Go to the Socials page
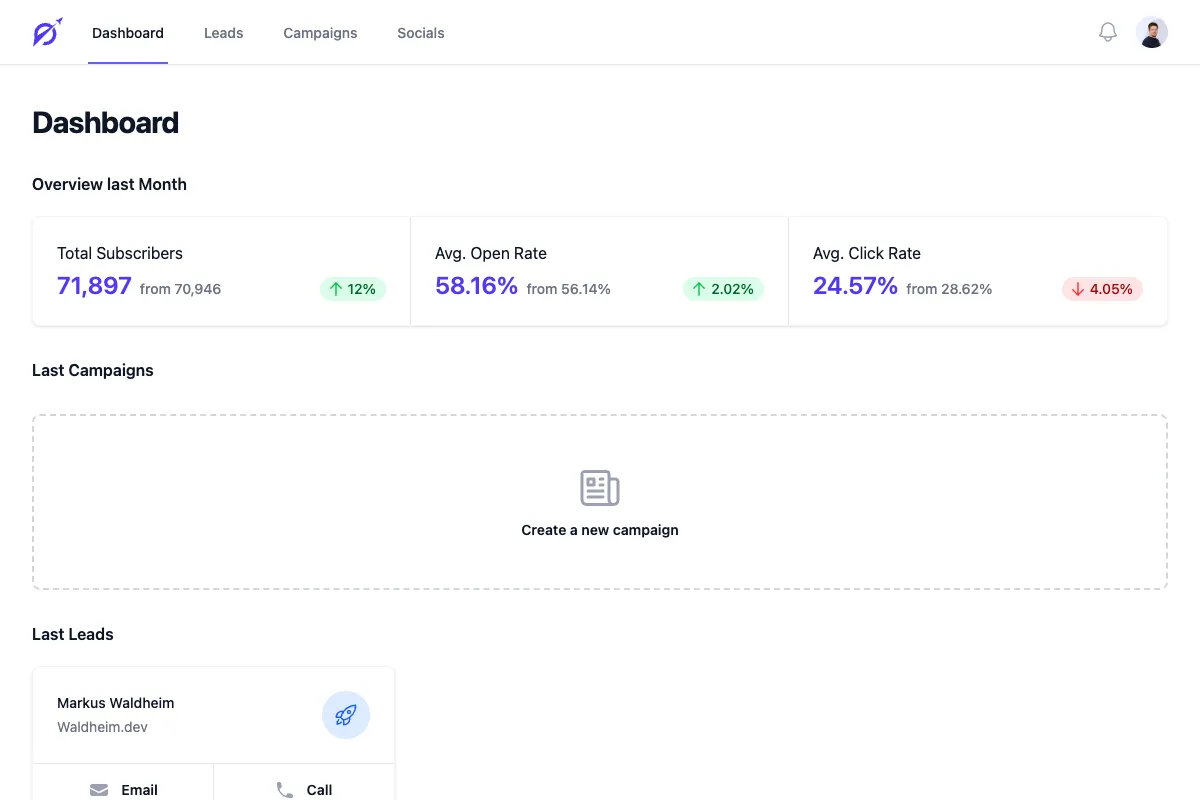1200x800 pixels. [420, 32]
